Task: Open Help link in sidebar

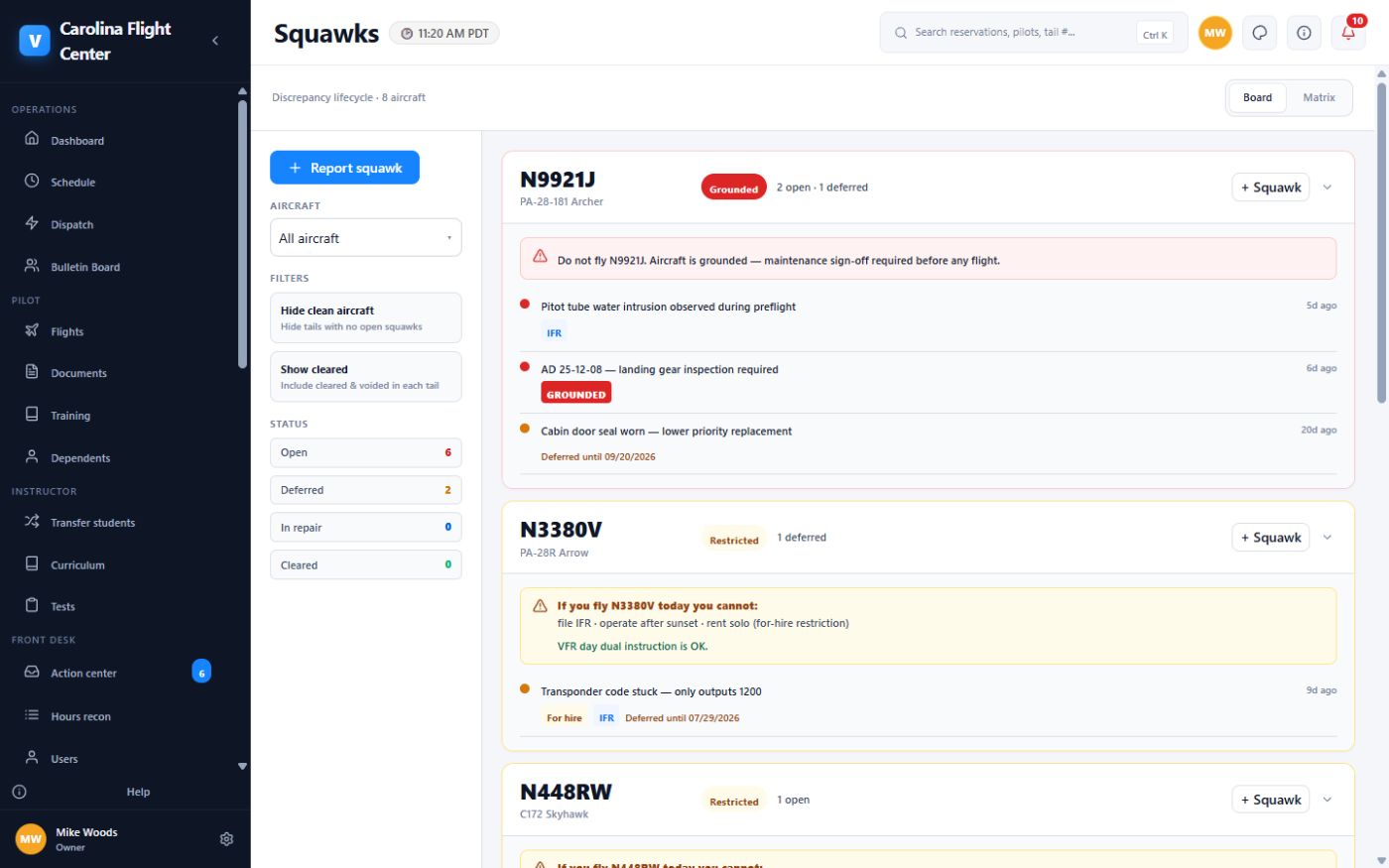Action: click(x=138, y=792)
